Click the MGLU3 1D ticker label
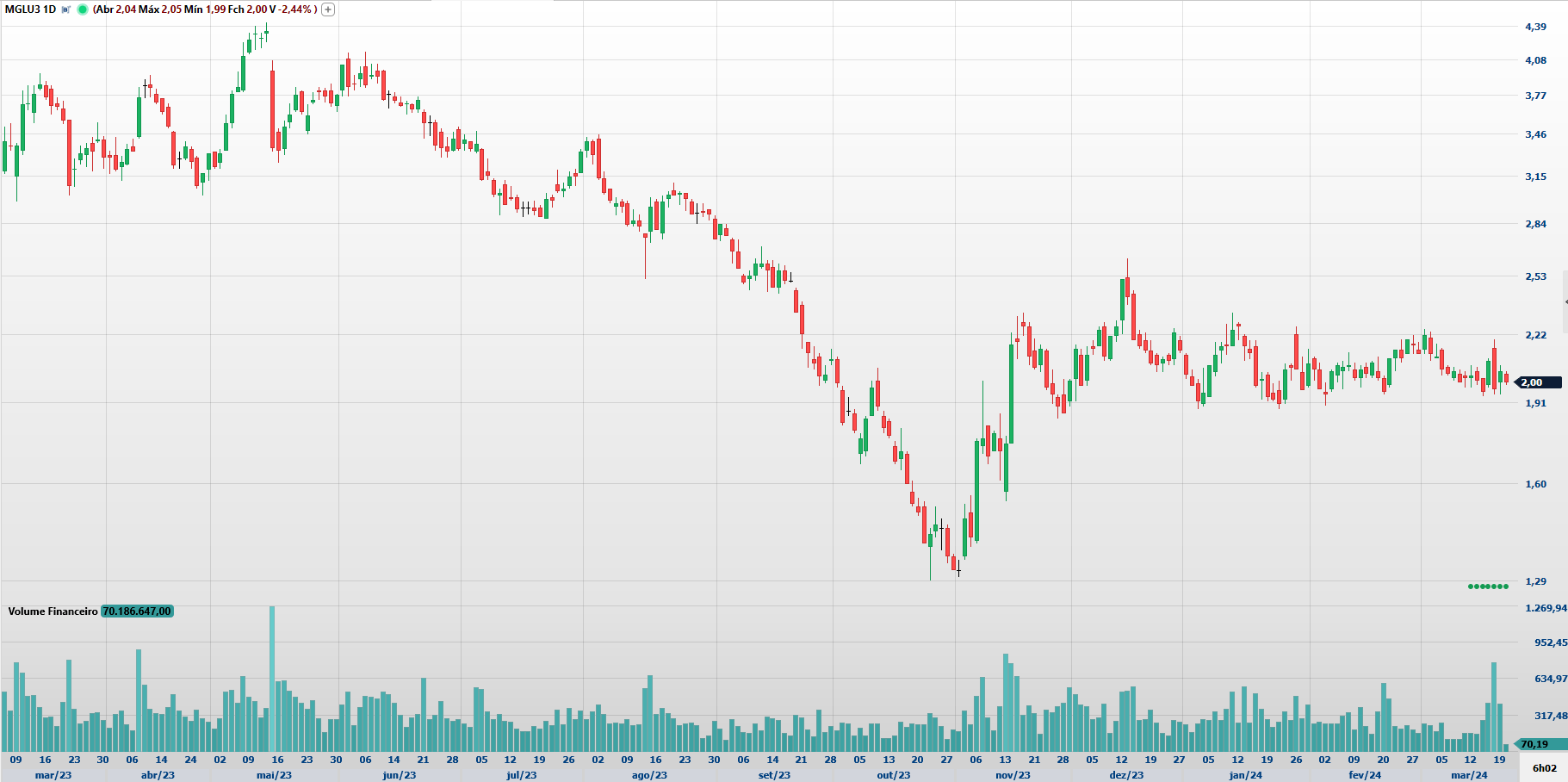The image size is (1568, 782). click(x=30, y=9)
